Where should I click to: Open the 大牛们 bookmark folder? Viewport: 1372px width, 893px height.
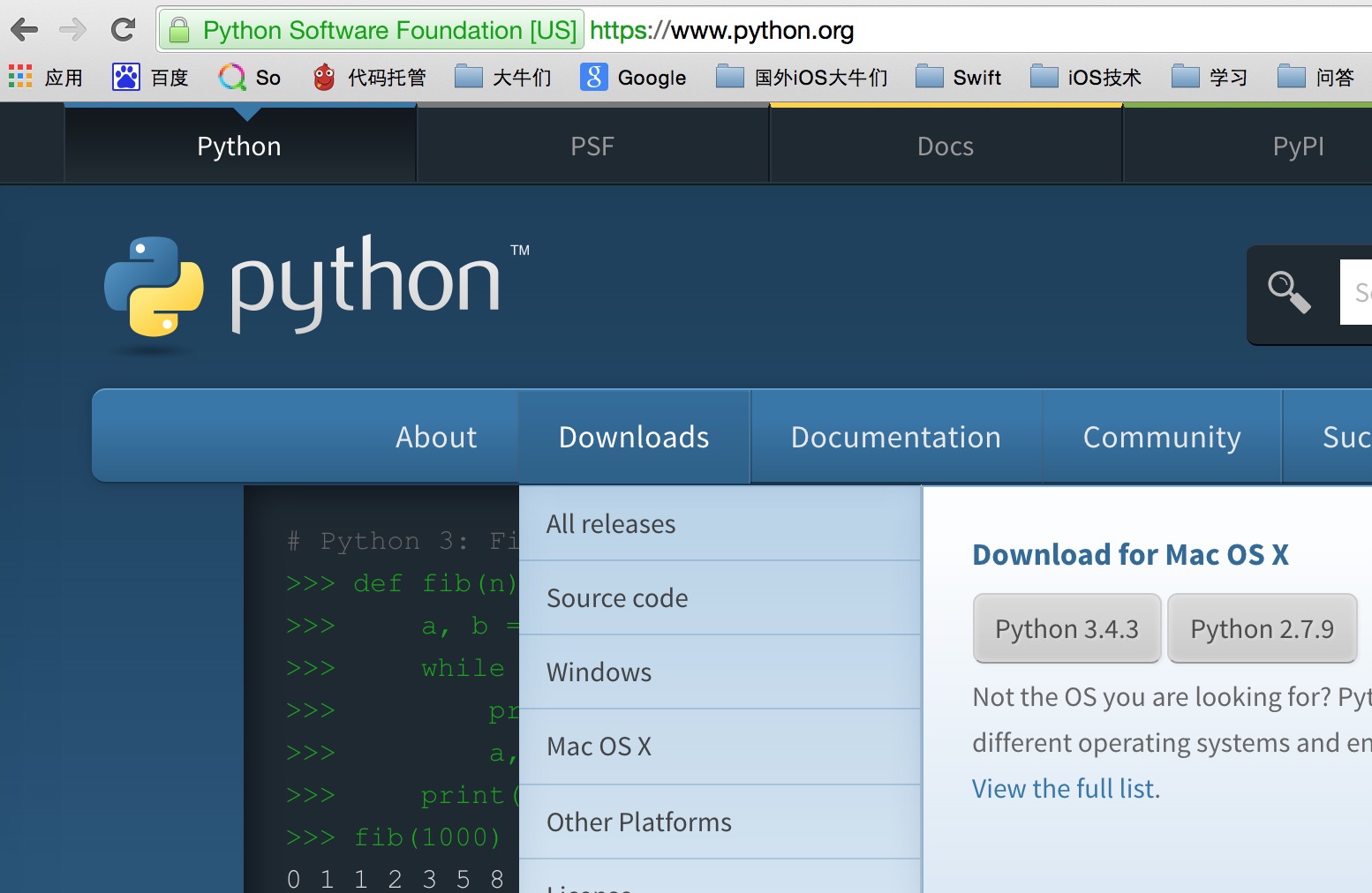click(502, 77)
